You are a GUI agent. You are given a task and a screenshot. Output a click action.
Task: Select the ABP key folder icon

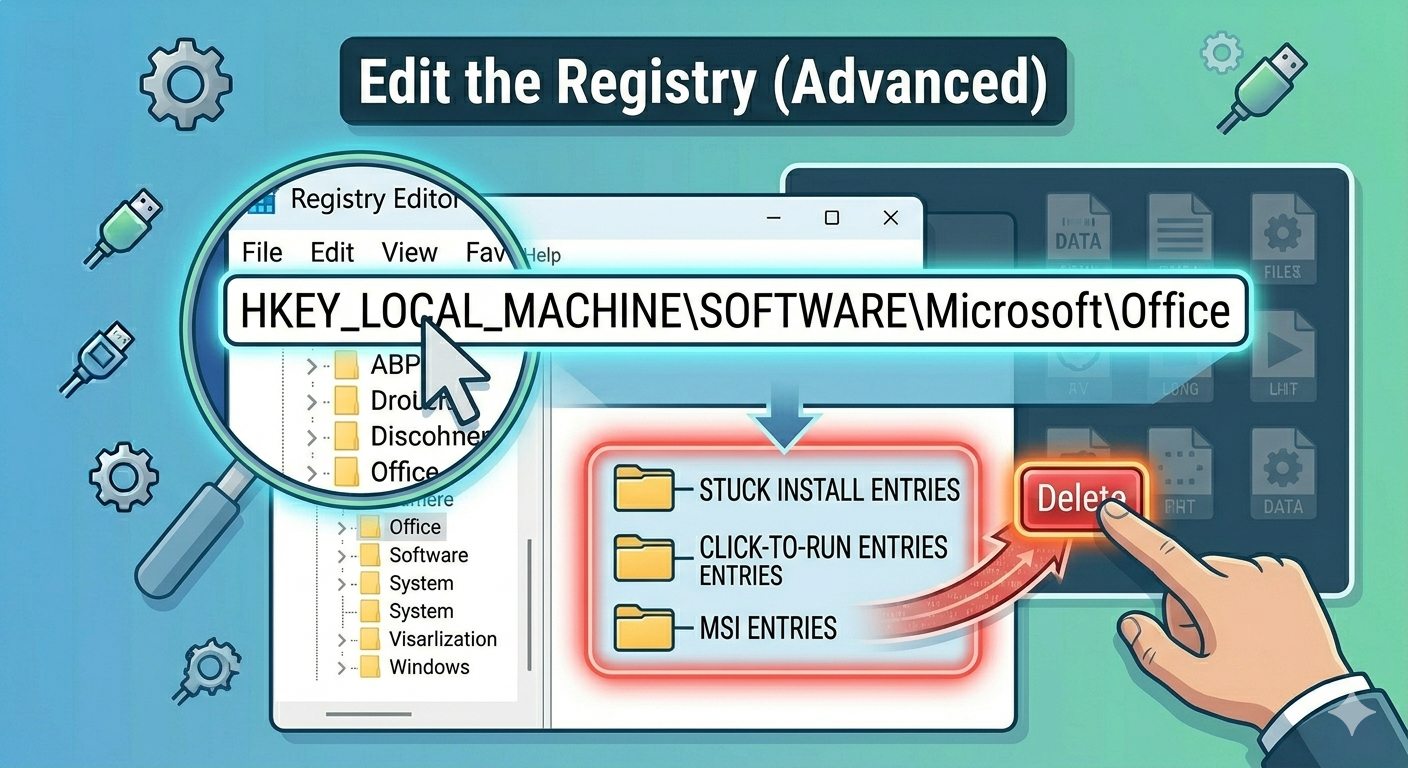(x=346, y=366)
